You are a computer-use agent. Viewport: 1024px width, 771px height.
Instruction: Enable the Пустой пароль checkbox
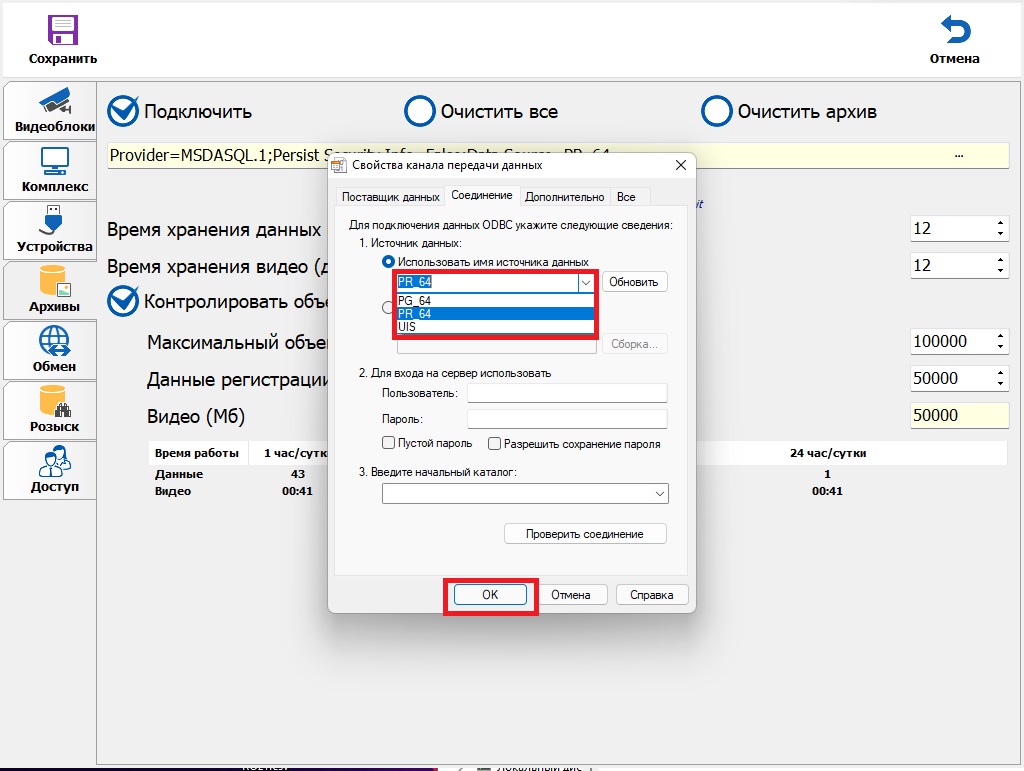(x=389, y=443)
